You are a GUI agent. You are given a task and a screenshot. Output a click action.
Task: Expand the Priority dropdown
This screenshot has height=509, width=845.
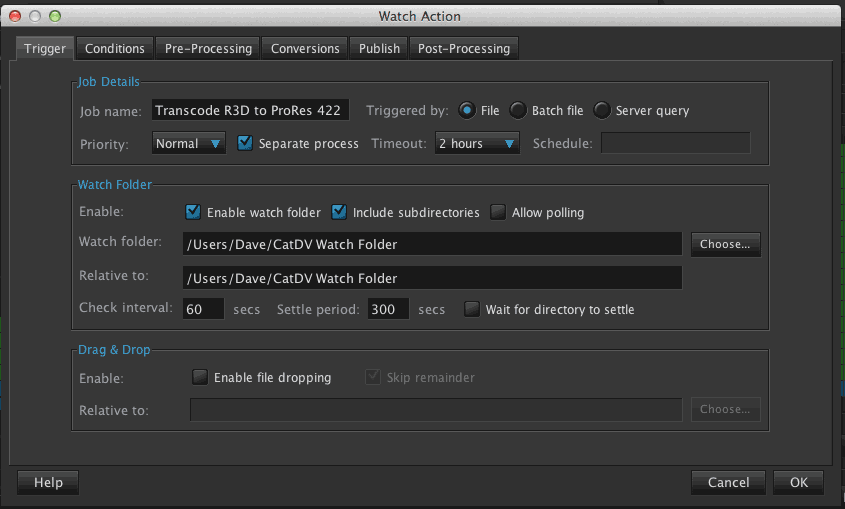[189, 143]
